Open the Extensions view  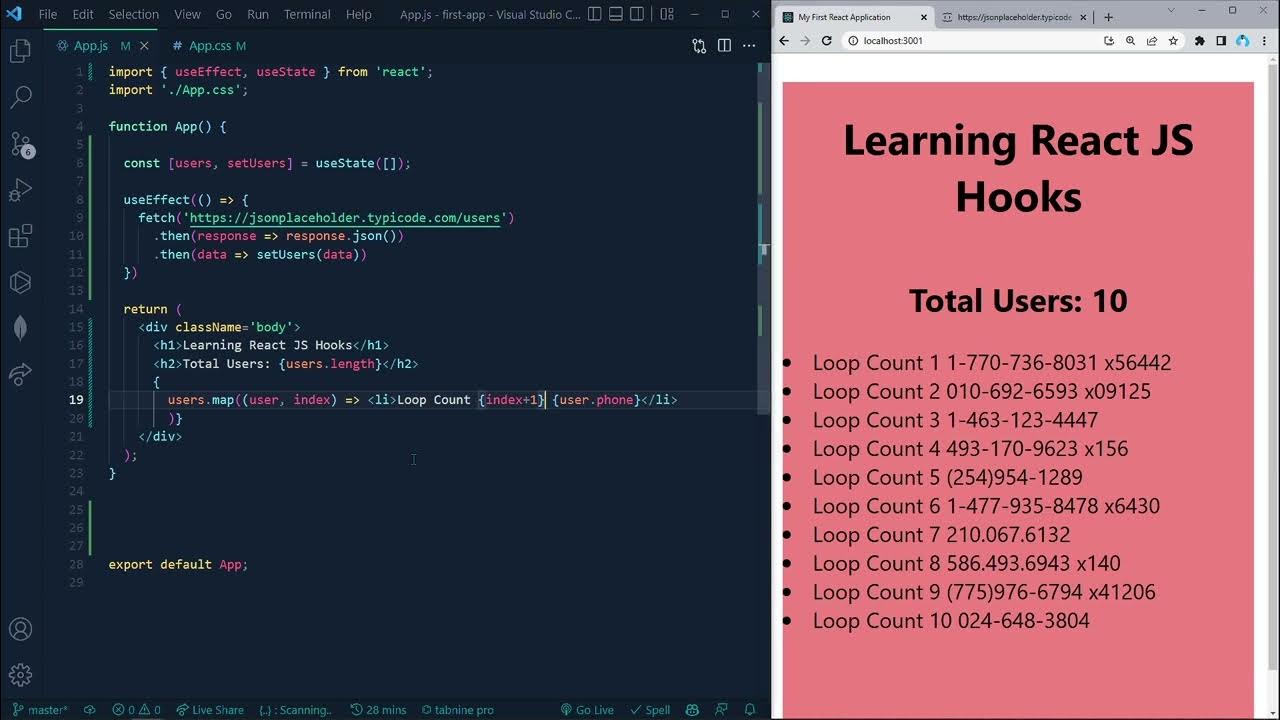pos(20,236)
